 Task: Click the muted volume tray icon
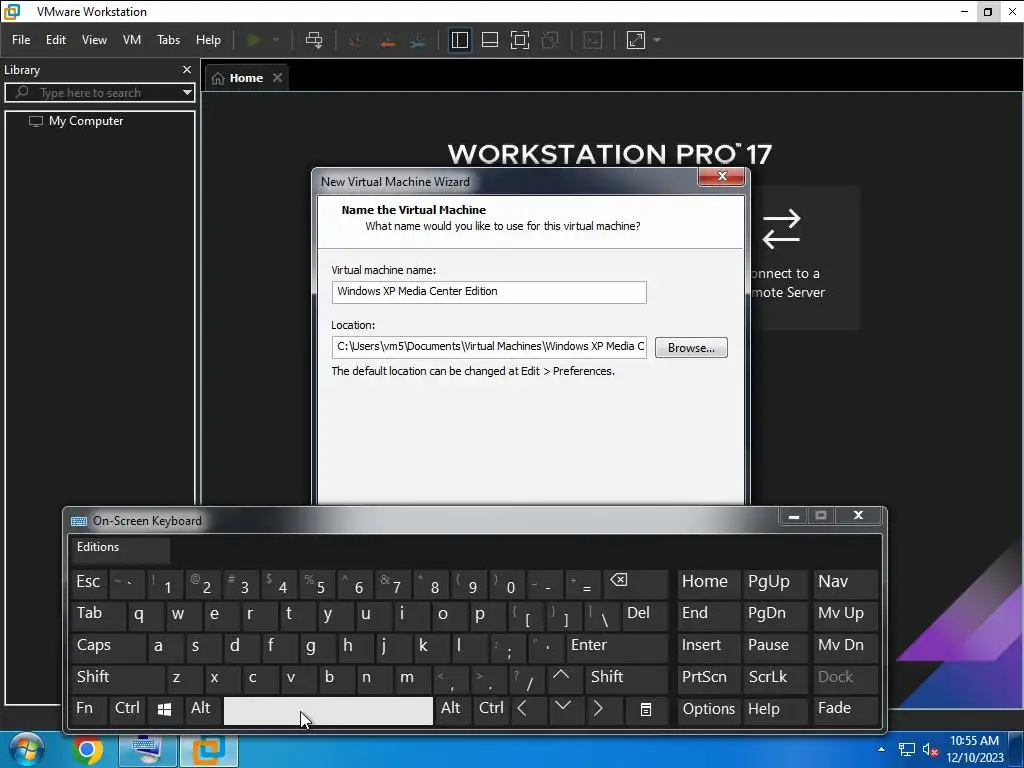click(x=930, y=750)
